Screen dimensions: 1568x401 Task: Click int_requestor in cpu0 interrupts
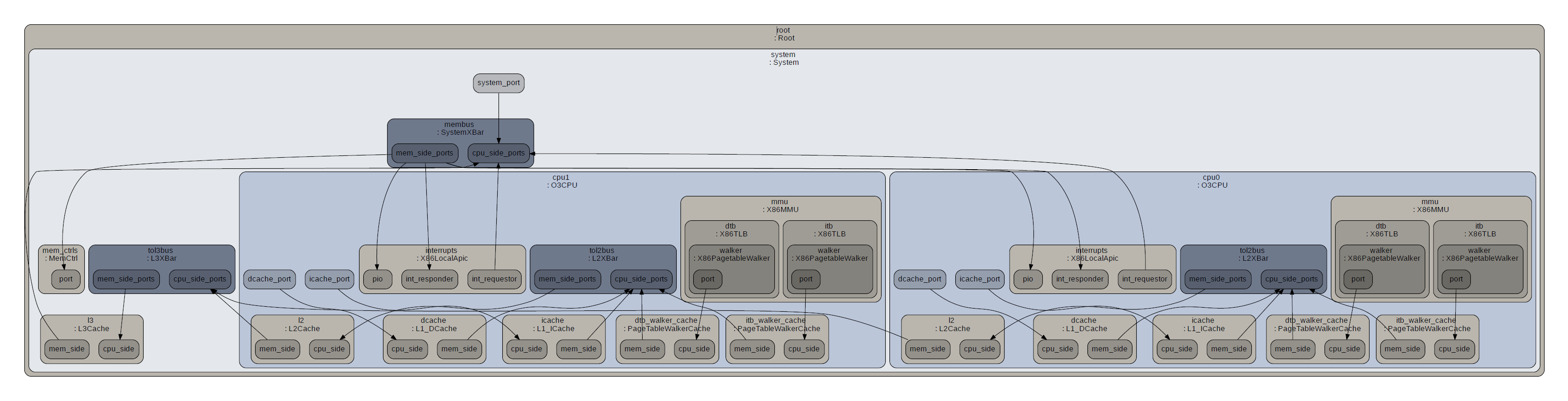click(x=1144, y=280)
